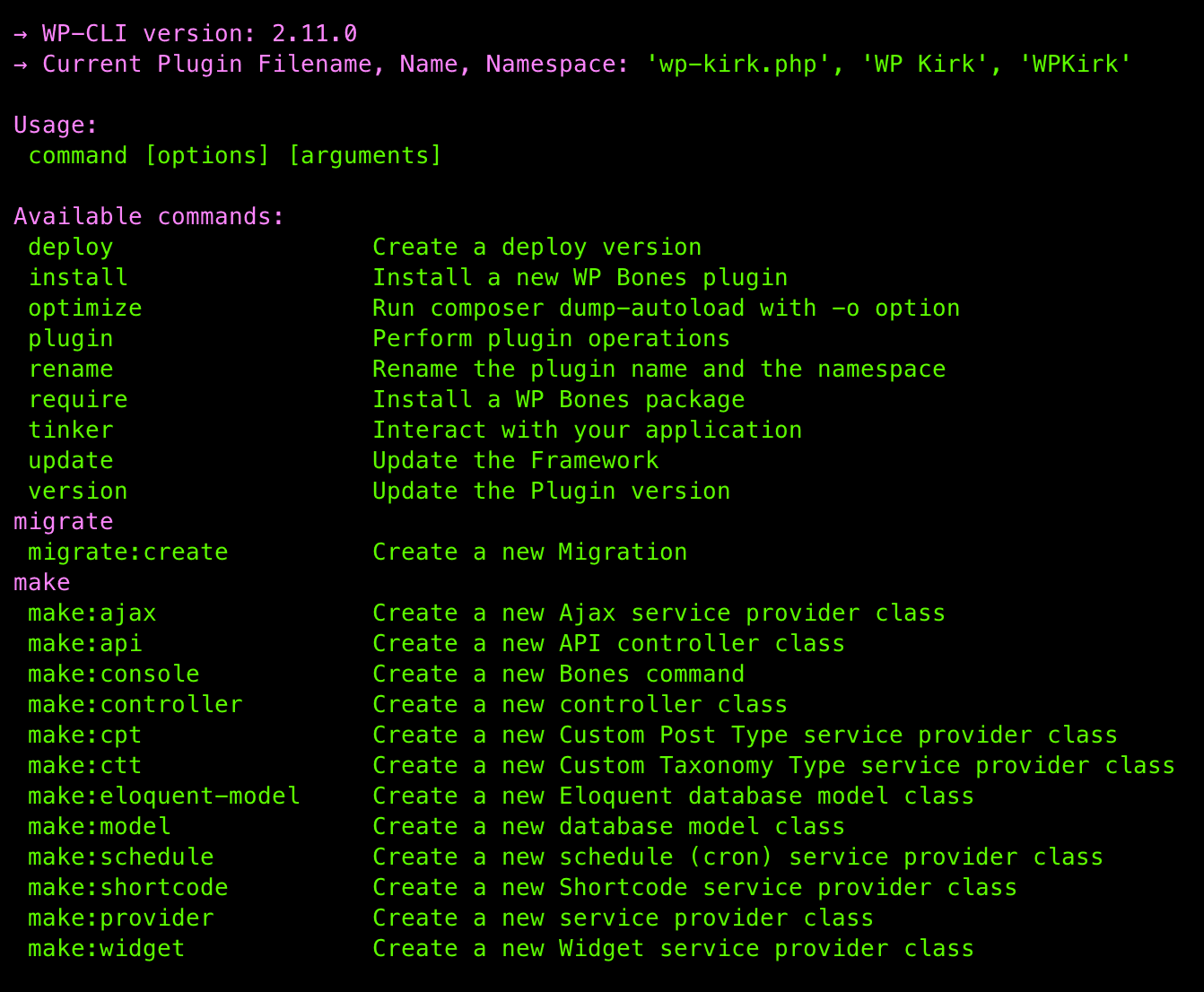The image size is (1204, 992).
Task: Click the 'tinker' command
Action: coord(71,431)
